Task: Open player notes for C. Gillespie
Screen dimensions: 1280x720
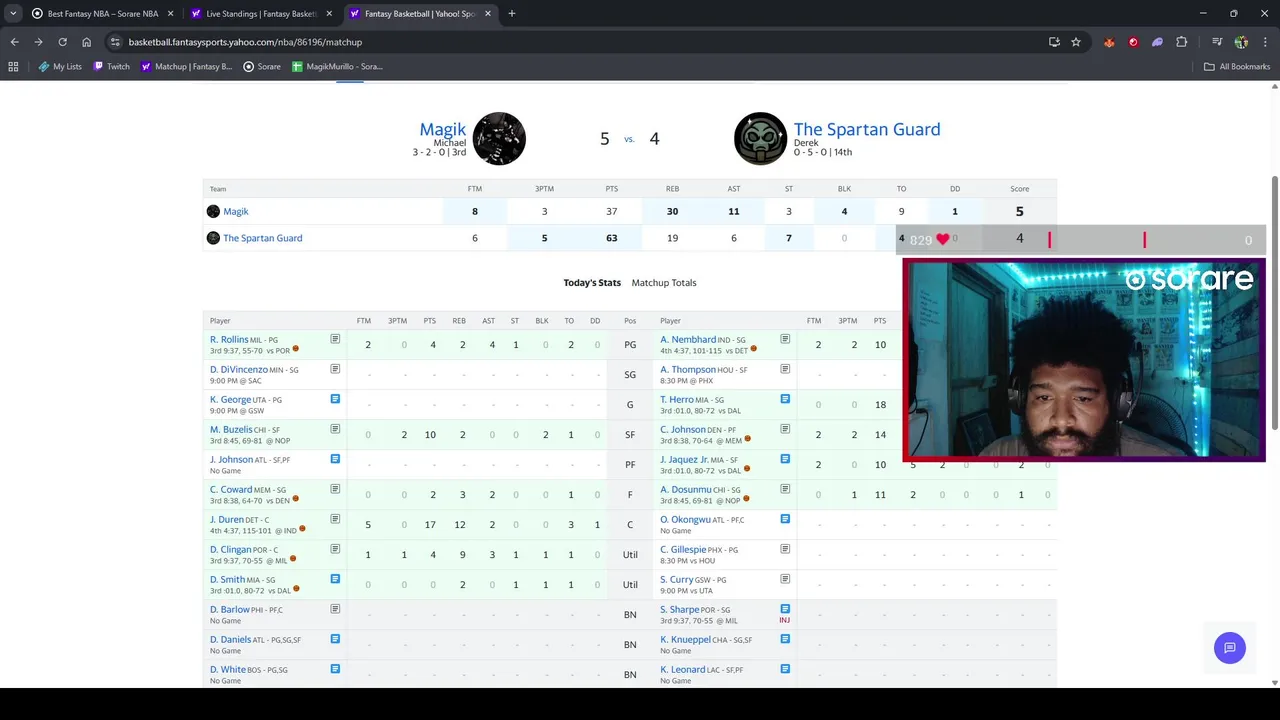Action: coord(785,549)
